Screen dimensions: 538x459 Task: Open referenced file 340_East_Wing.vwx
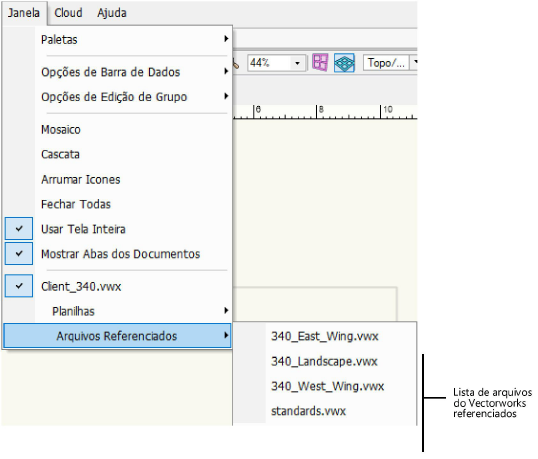point(325,336)
